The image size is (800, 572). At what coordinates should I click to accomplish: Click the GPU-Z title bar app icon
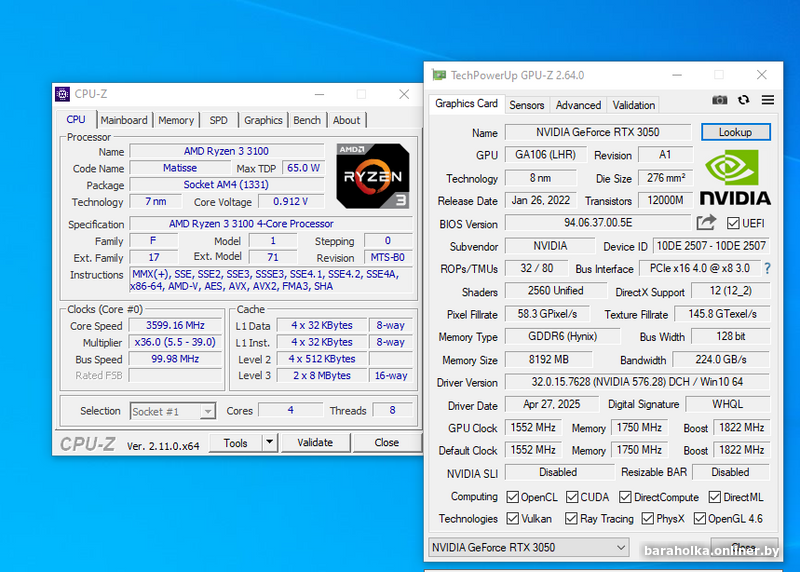click(439, 75)
